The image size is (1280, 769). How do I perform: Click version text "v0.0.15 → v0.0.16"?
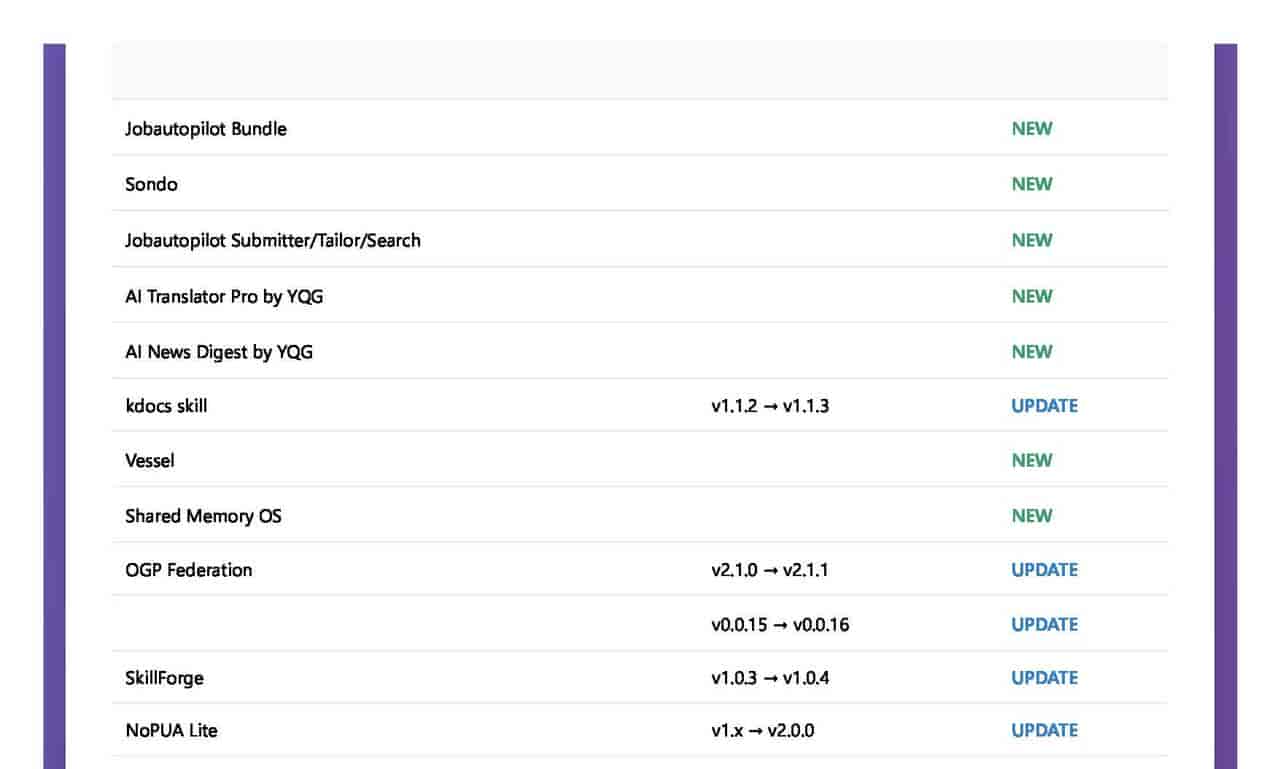point(781,625)
